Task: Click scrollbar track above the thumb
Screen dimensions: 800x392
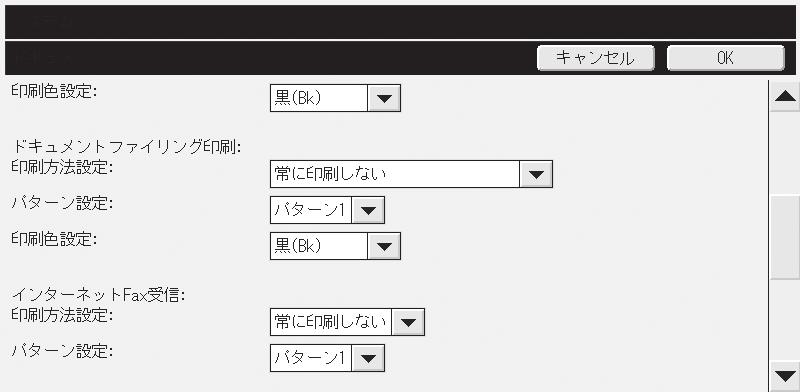Action: pyautogui.click(x=785, y=153)
